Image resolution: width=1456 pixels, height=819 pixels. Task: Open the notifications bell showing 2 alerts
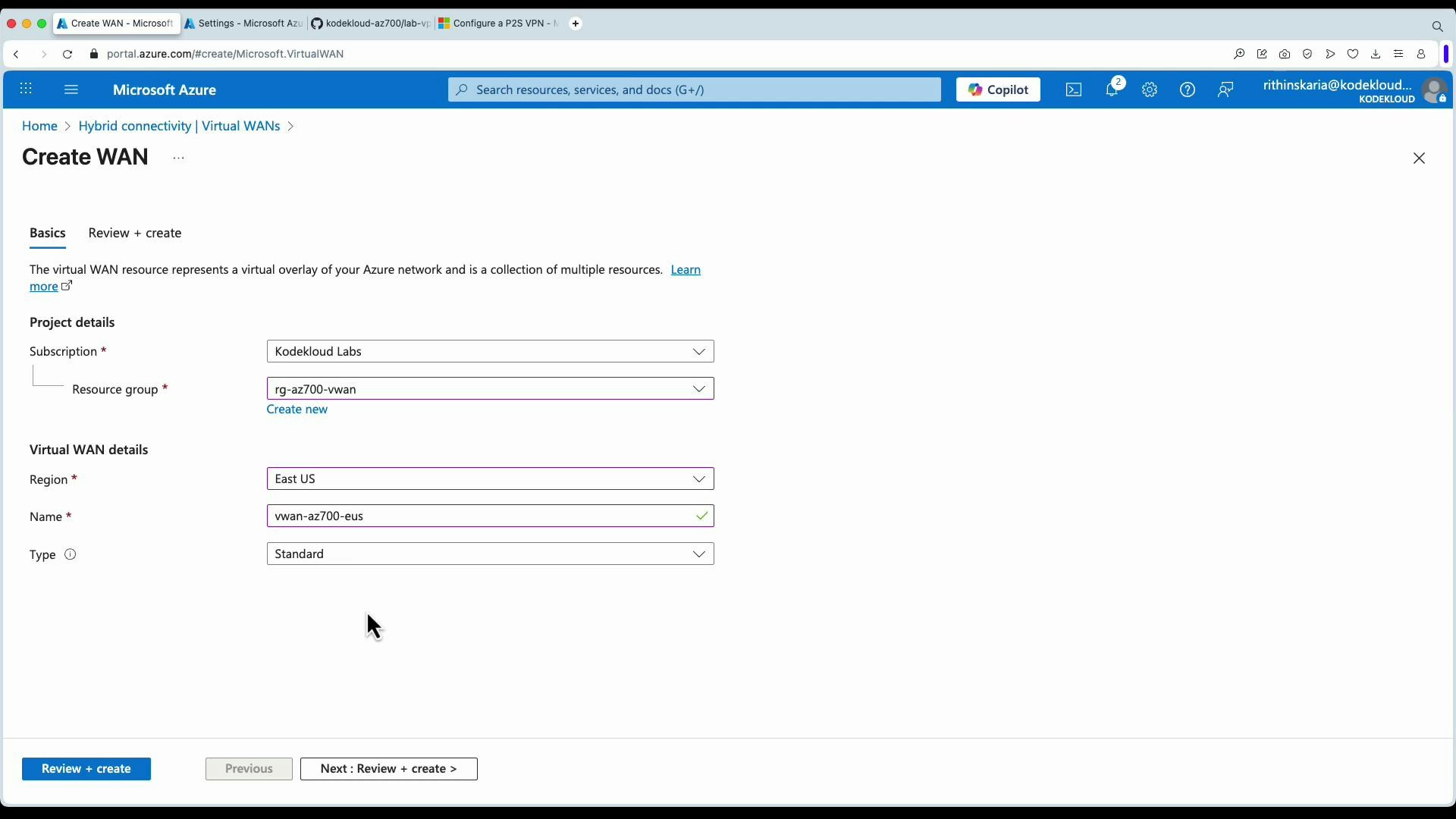[1112, 89]
